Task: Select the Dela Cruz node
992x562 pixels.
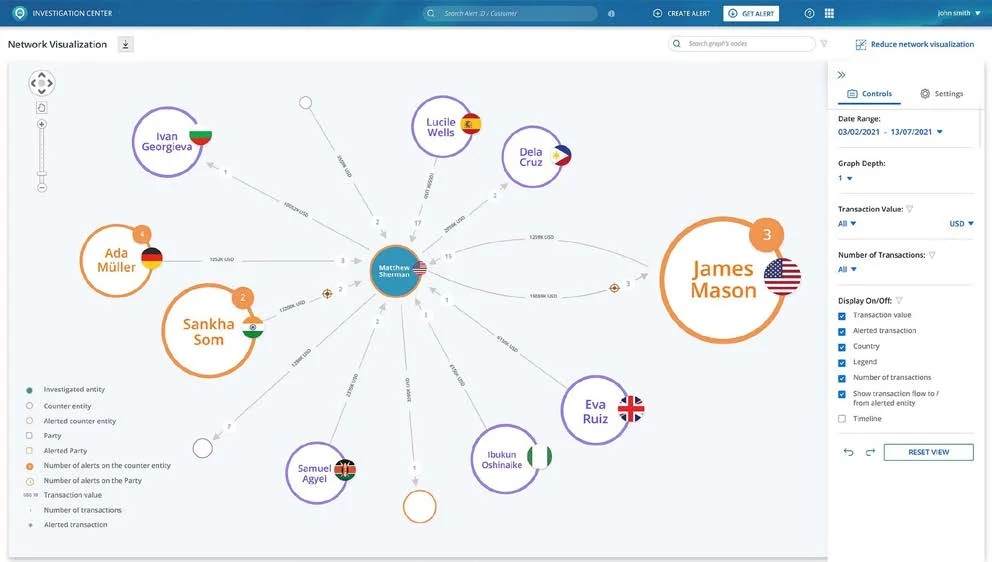Action: coord(532,157)
